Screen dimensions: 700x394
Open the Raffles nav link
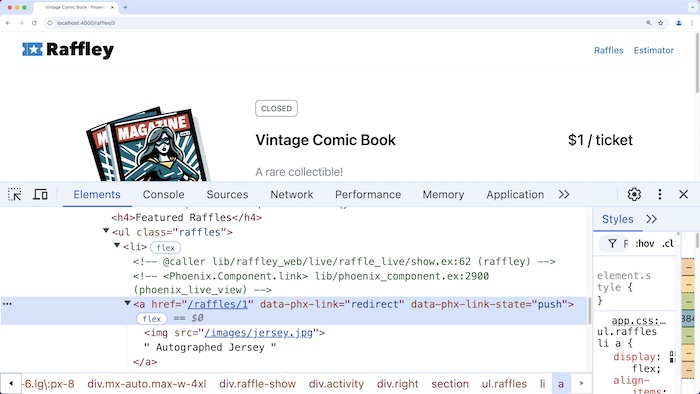(x=608, y=50)
